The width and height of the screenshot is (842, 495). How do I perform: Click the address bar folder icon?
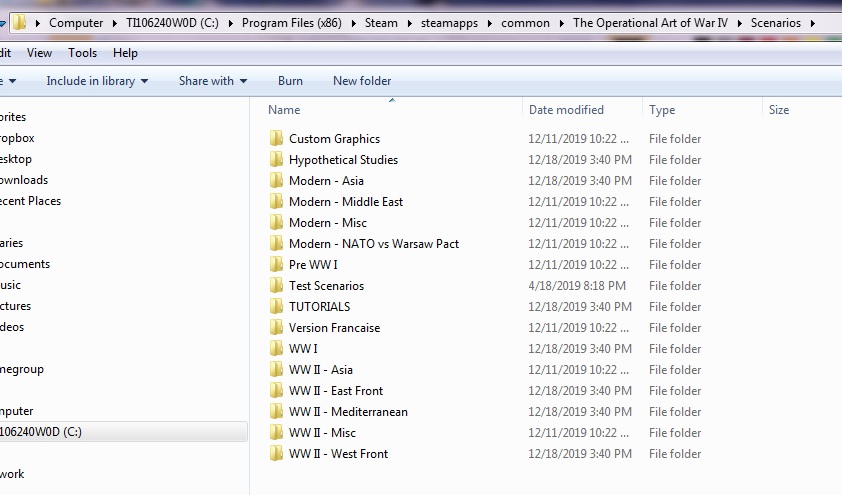[19, 23]
